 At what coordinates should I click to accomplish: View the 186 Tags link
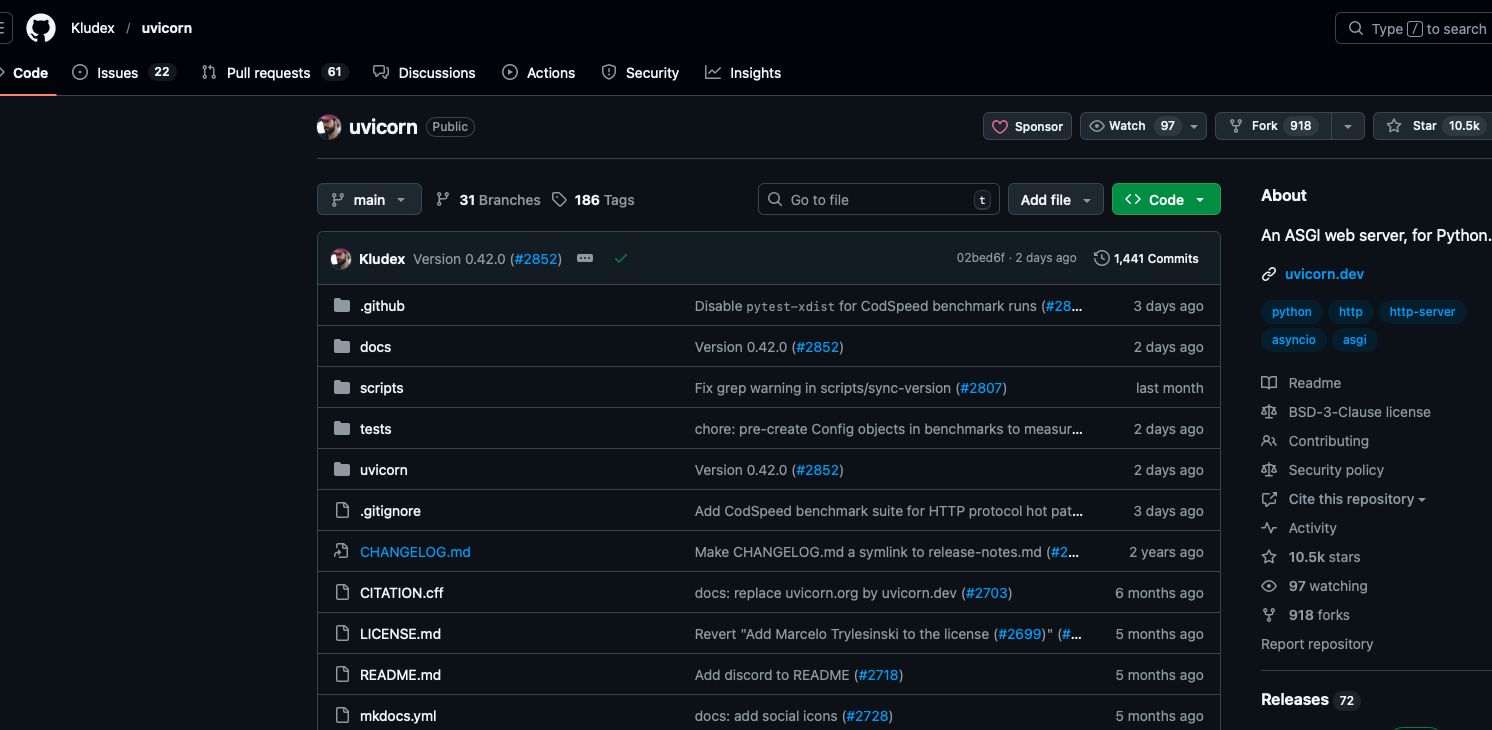pyautogui.click(x=593, y=200)
